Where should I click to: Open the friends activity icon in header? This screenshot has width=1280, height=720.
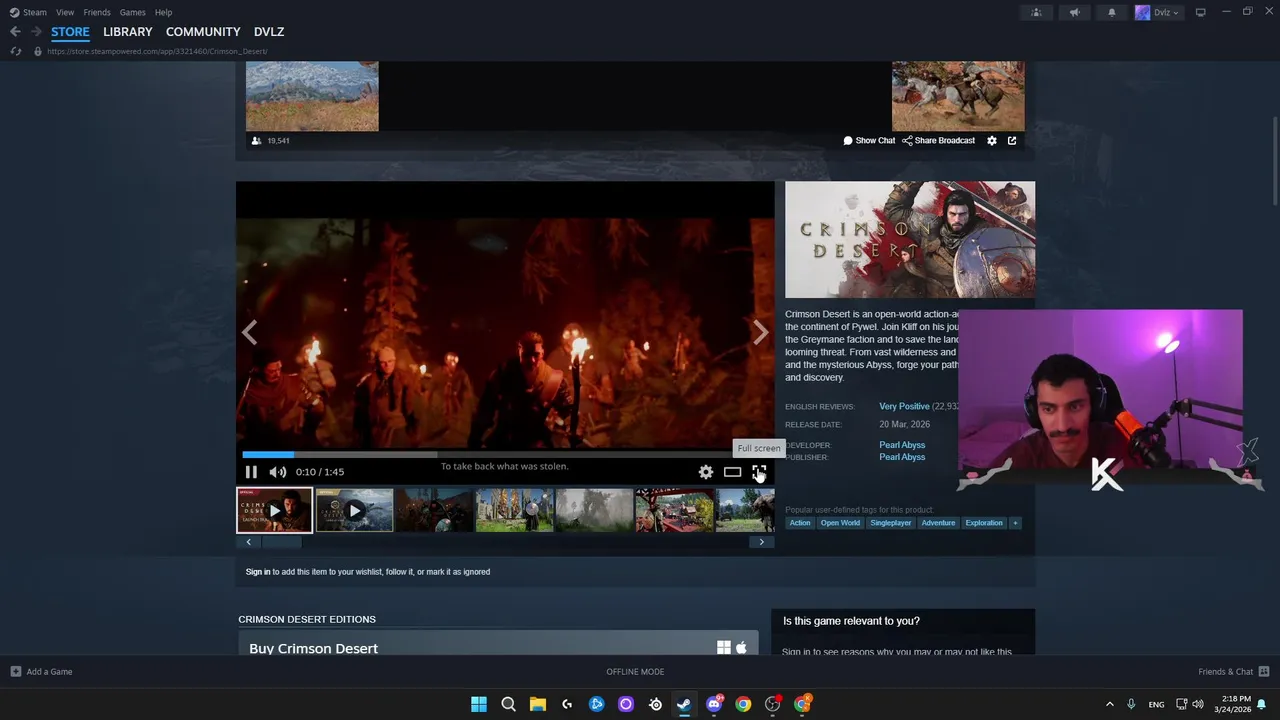click(x=1036, y=12)
